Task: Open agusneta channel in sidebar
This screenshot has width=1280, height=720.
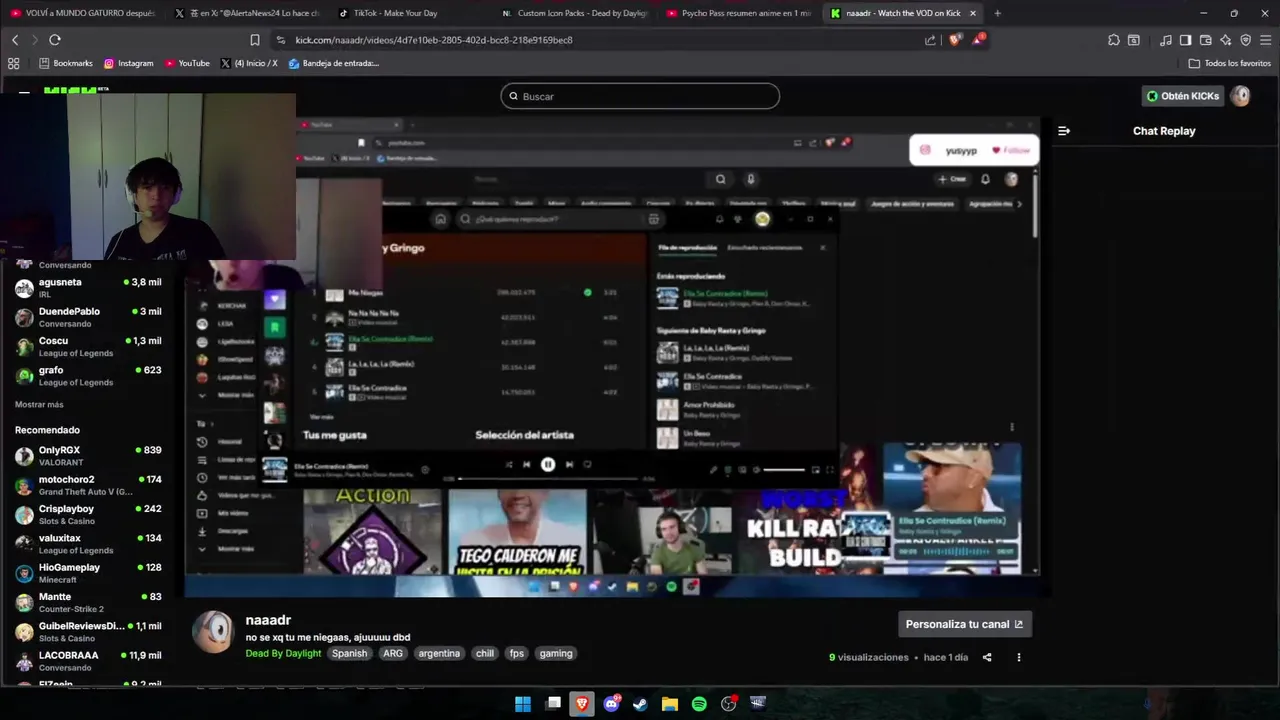Action: [88, 288]
